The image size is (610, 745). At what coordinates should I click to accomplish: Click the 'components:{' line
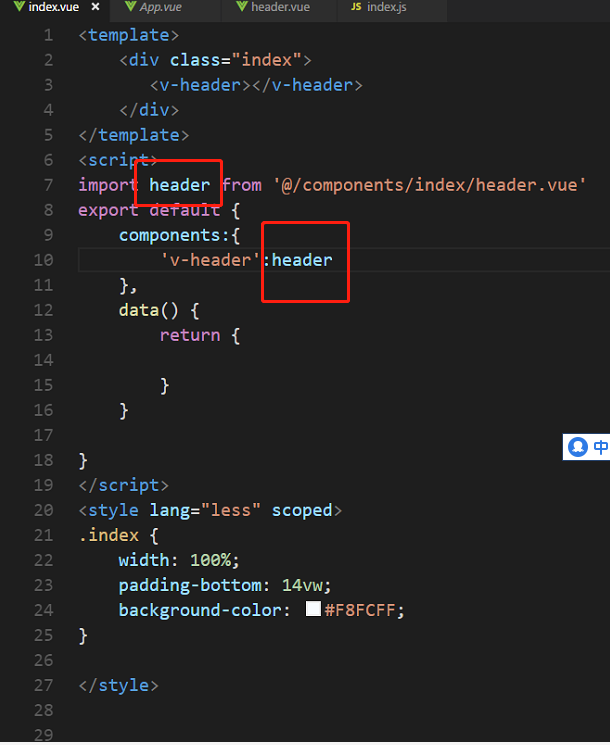[180, 235]
